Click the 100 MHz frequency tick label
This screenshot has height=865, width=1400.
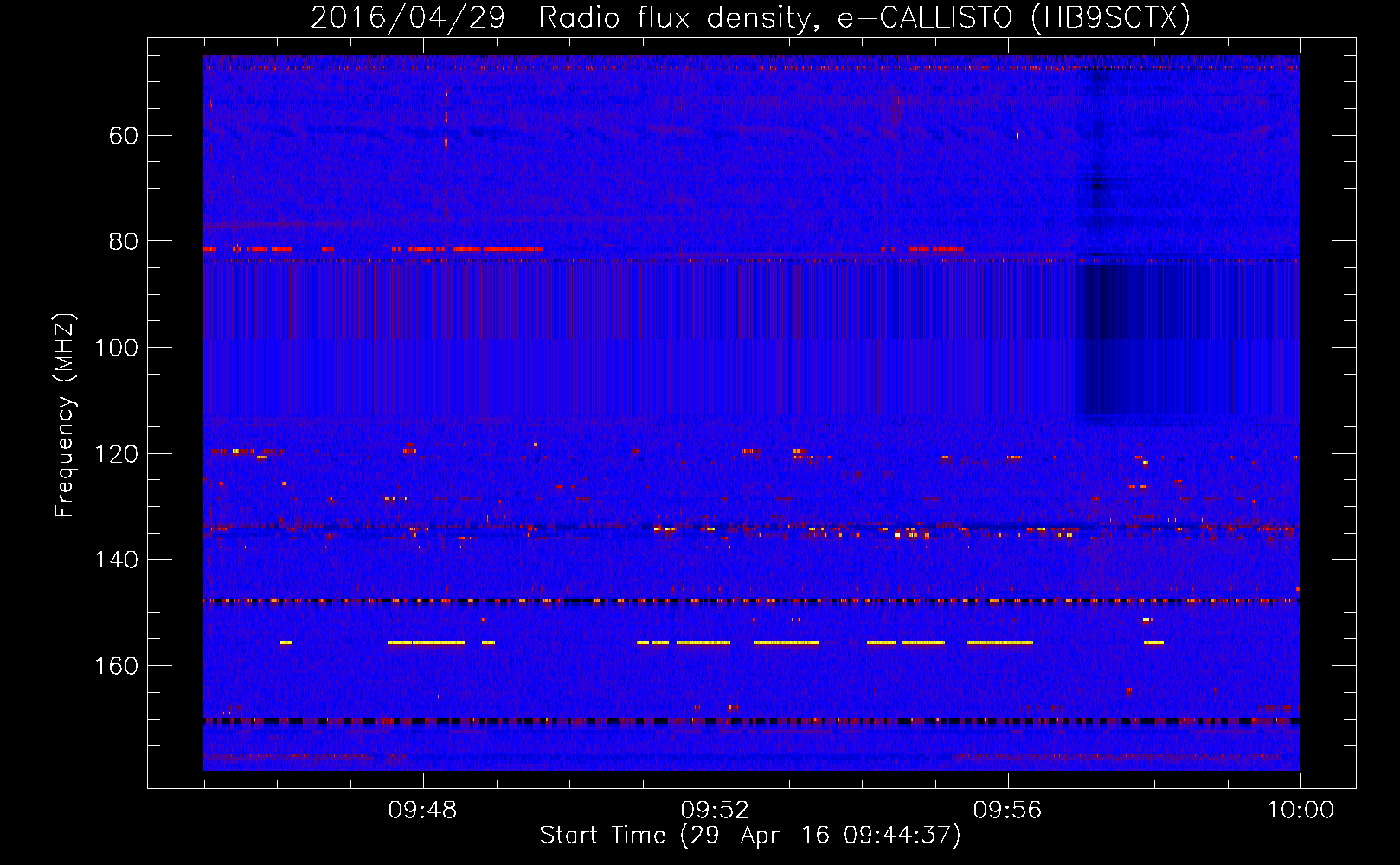(116, 348)
